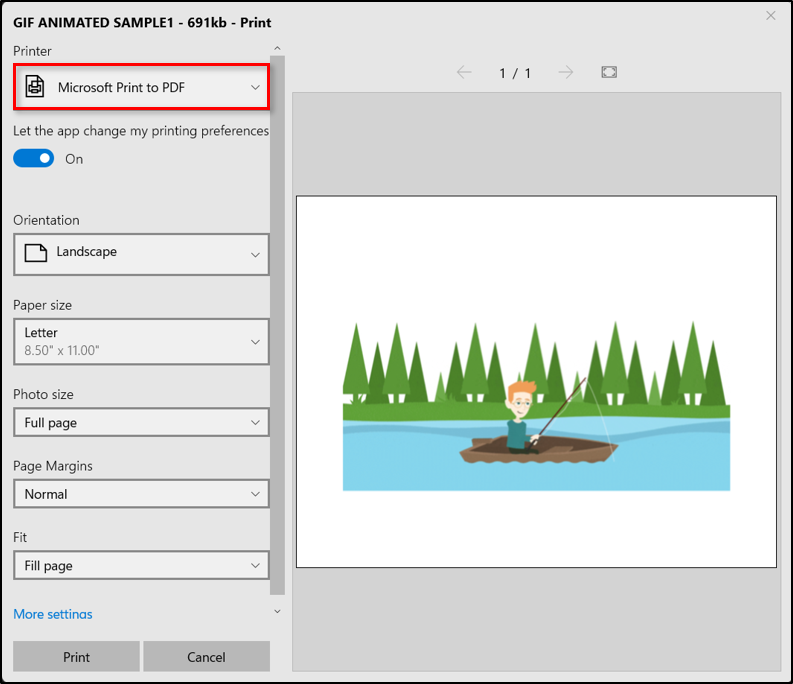
Task: Click the fishing boat preview image
Action: [x=537, y=406]
